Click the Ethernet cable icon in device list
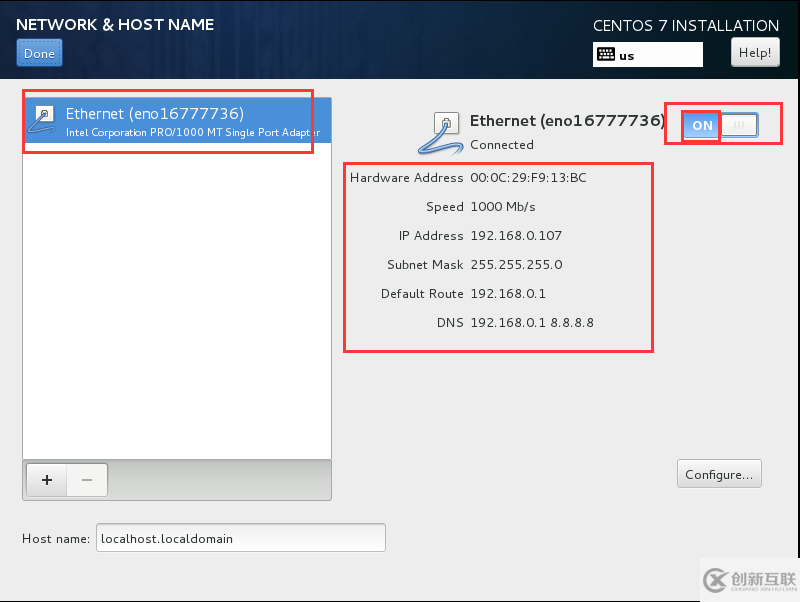The width and height of the screenshot is (800, 602). [42, 119]
